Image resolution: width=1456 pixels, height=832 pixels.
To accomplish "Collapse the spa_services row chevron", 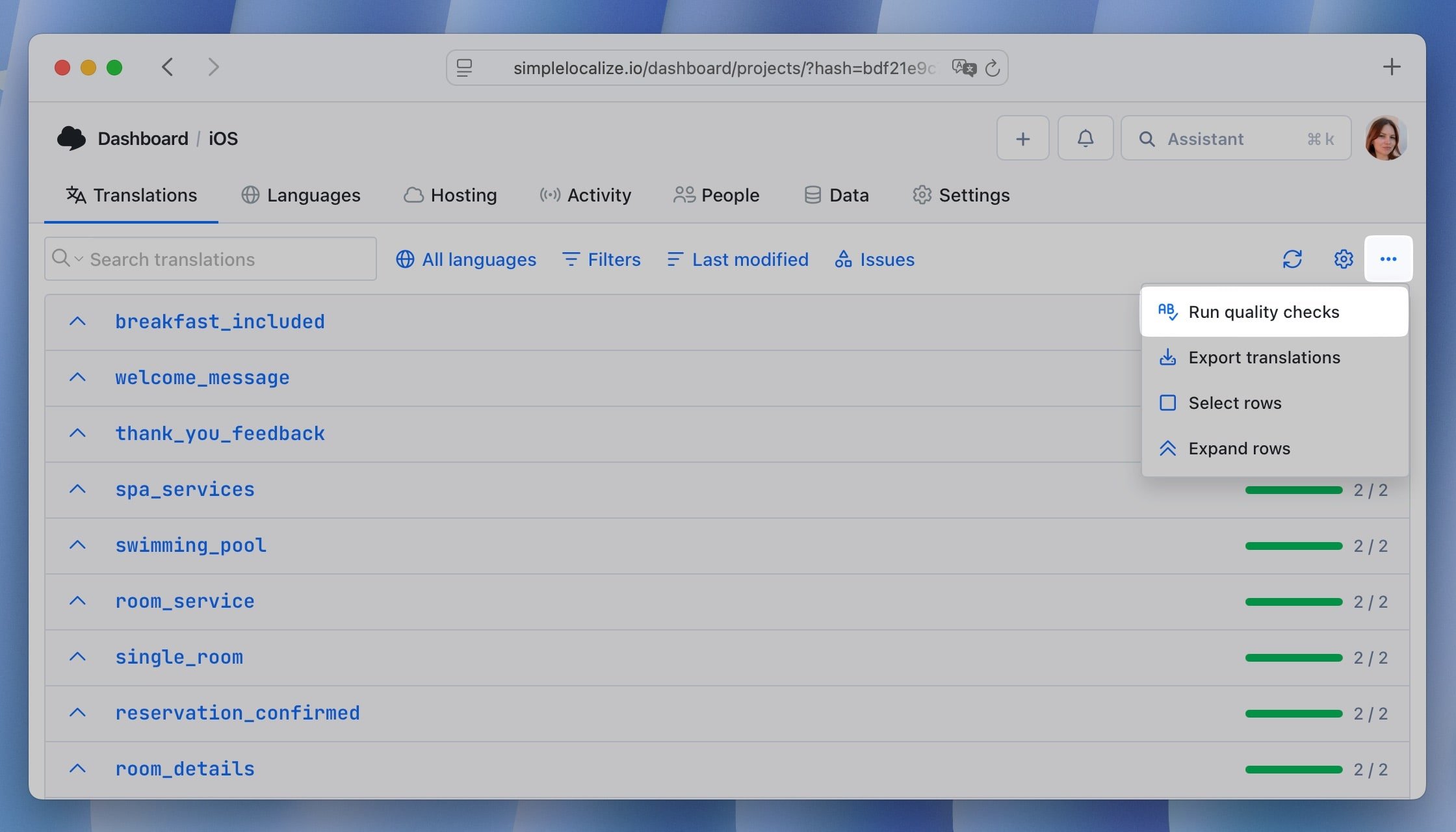I will click(x=77, y=489).
